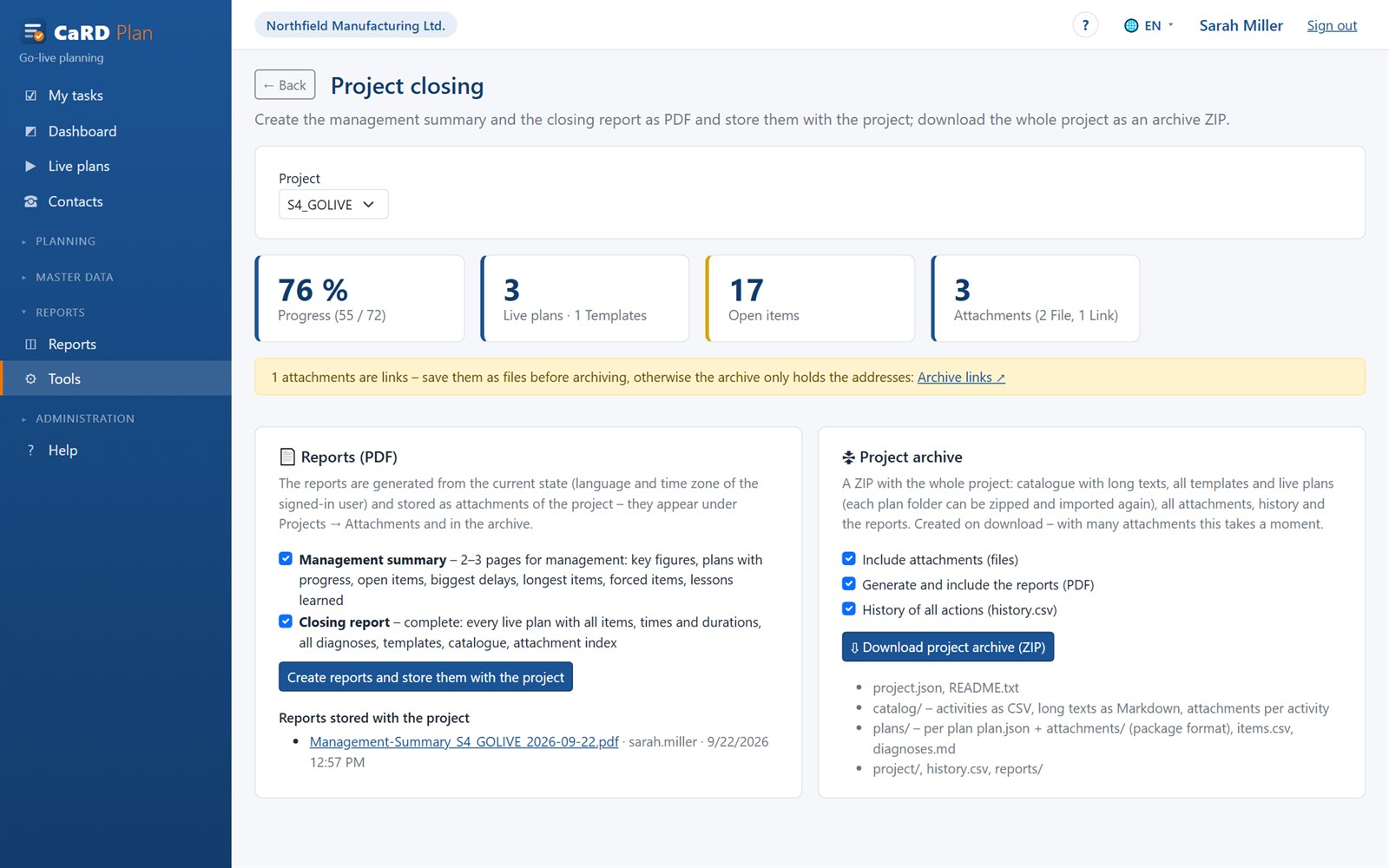The image size is (1389, 868).
Task: Open Contacts from the sidebar
Action: tap(115, 201)
